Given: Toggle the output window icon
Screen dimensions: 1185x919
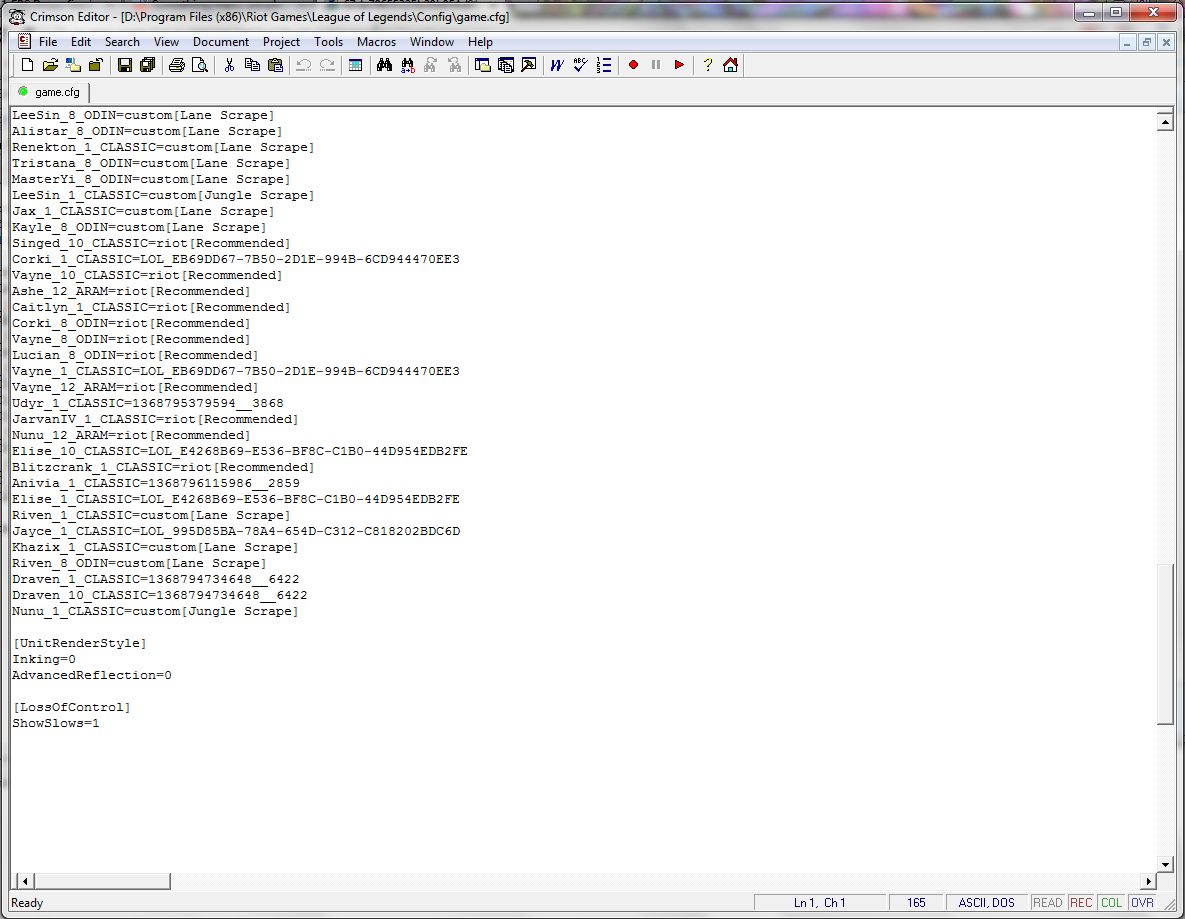Looking at the screenshot, I should pos(506,65).
